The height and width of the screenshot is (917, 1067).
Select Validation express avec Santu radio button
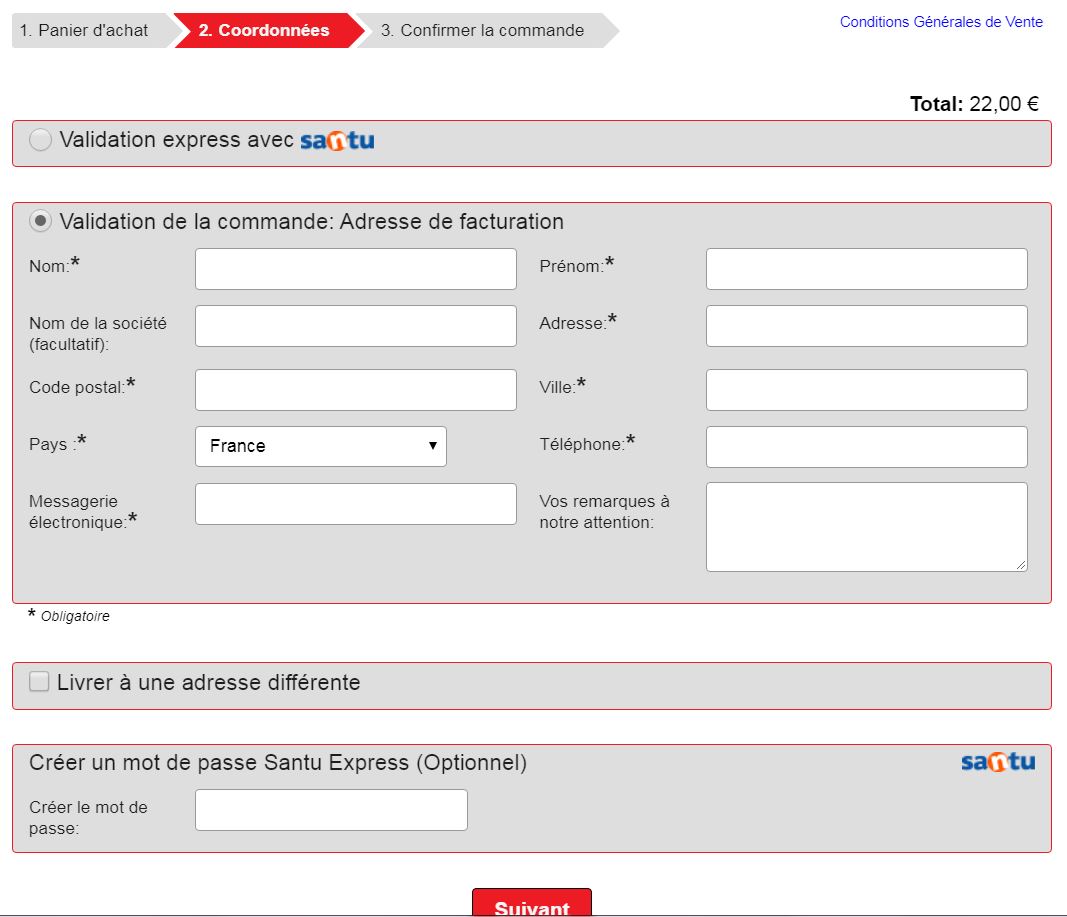(x=41, y=141)
